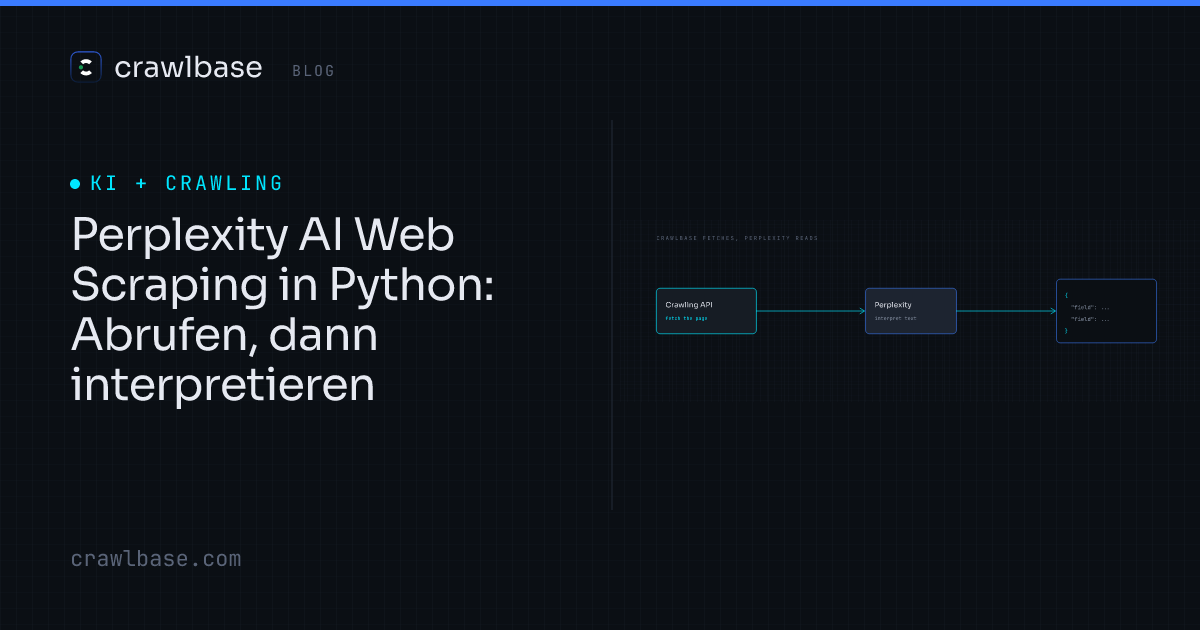Click the arrowhead pointing to the Perplexity box
Image resolution: width=1200 pixels, height=630 pixels.
point(861,311)
